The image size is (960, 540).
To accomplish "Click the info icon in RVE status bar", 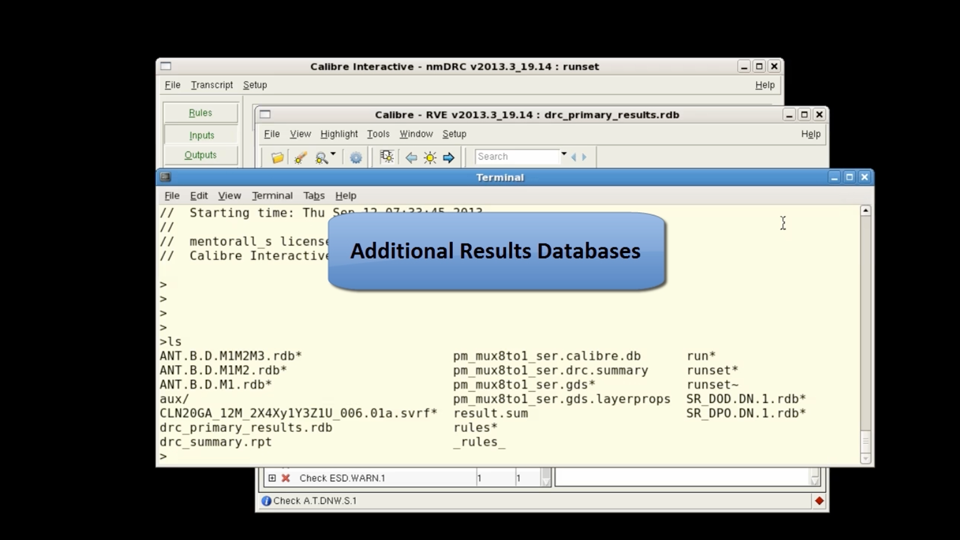I will tap(266, 501).
